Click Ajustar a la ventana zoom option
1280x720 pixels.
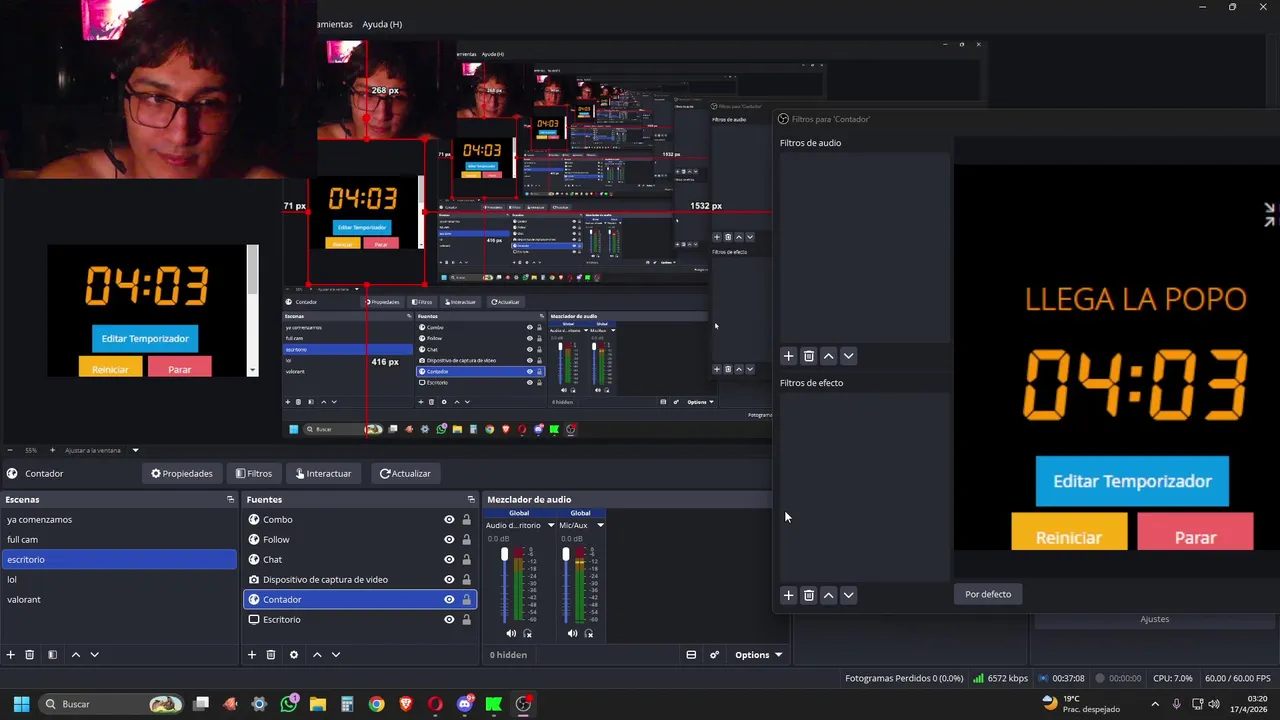tap(101, 450)
